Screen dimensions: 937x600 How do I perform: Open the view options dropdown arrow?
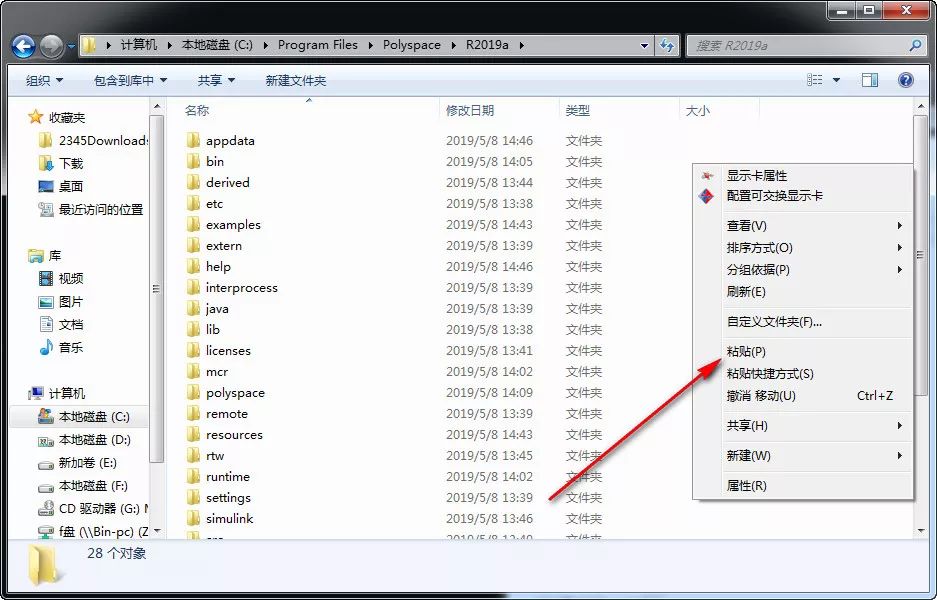tap(836, 80)
